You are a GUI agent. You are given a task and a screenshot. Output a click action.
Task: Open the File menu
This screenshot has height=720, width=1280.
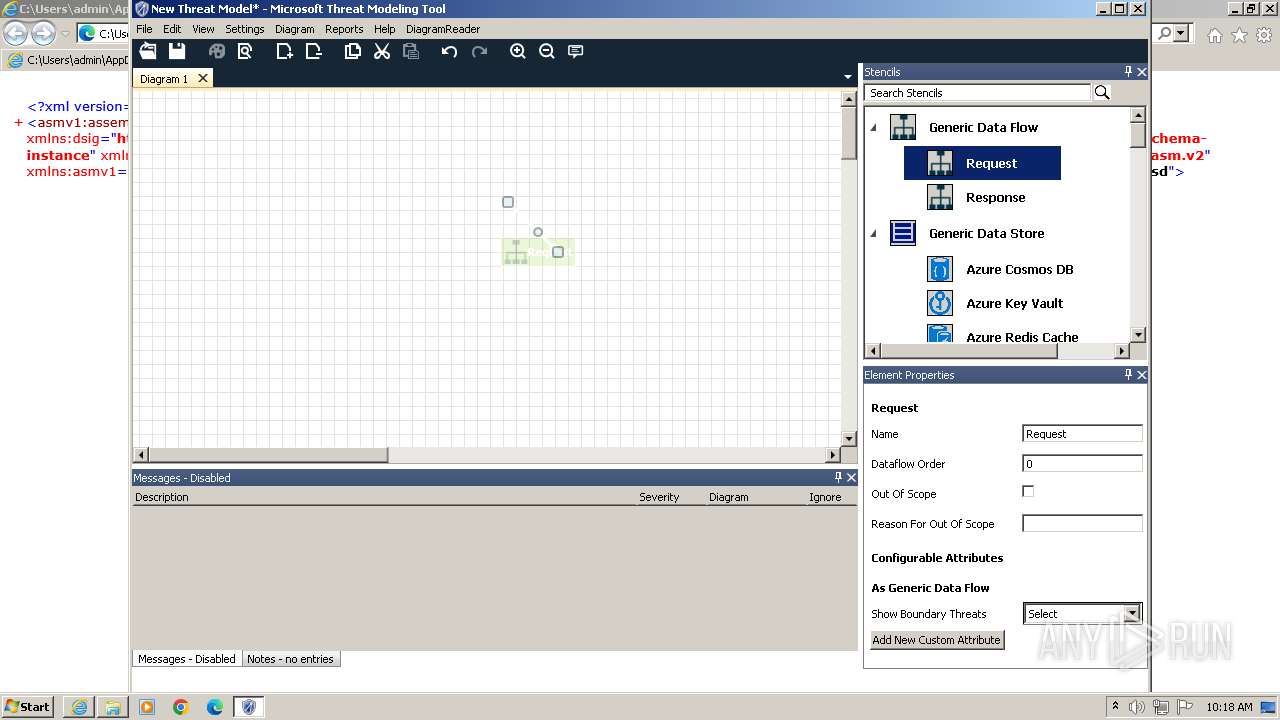coord(144,29)
